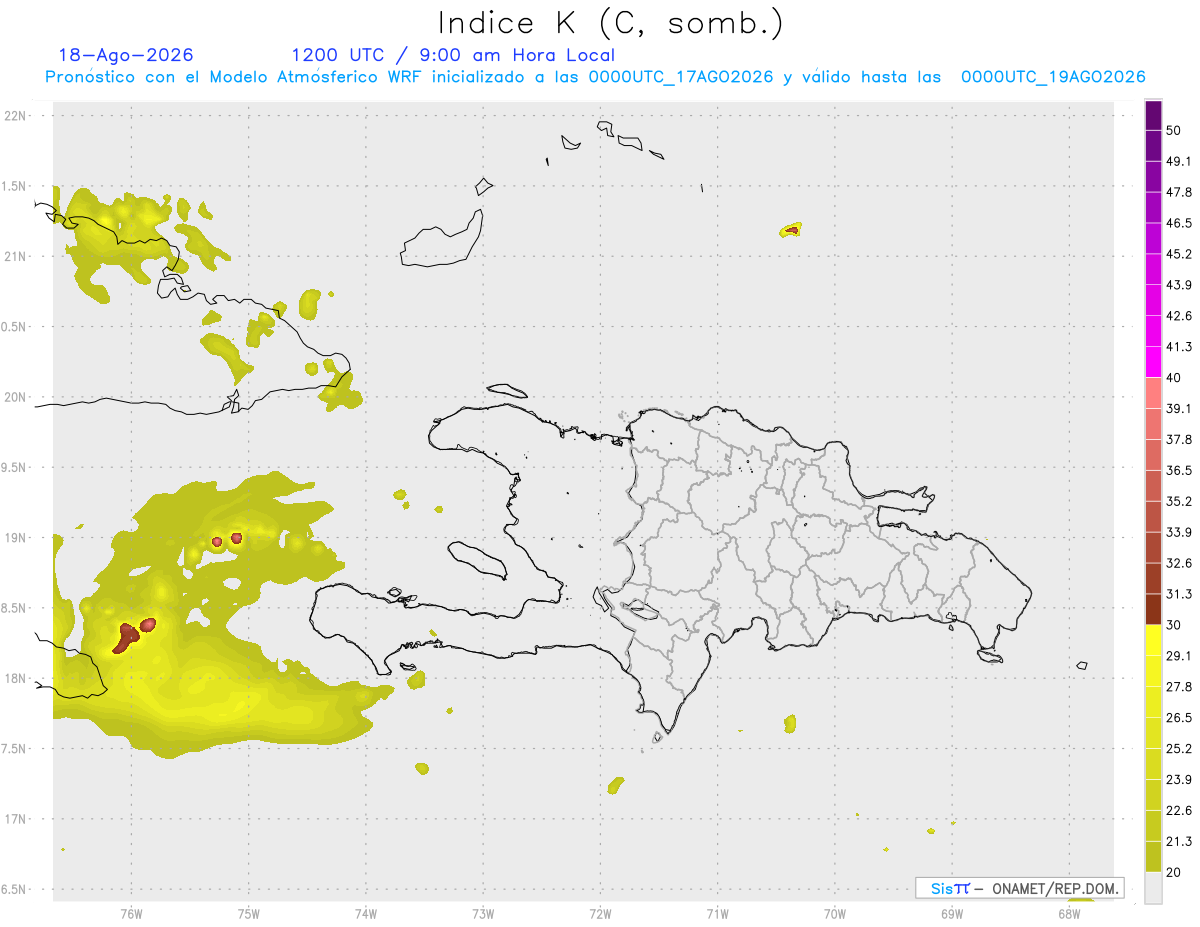Click the "21N" latitude label

click(15, 256)
